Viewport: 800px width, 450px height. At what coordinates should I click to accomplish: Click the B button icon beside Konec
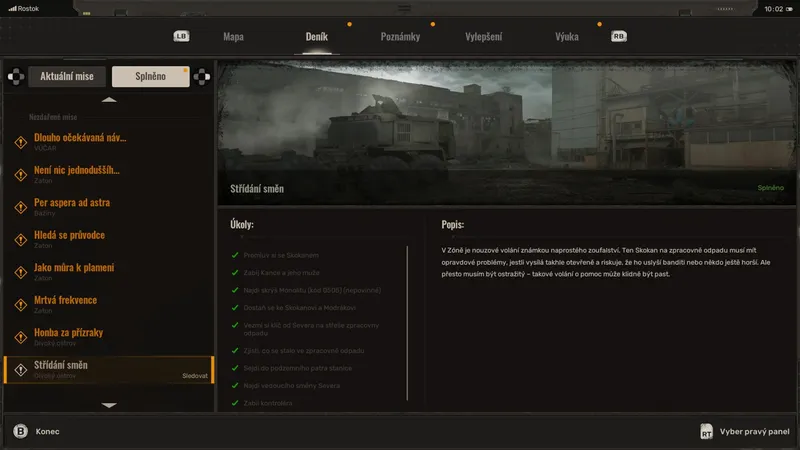coord(19,431)
